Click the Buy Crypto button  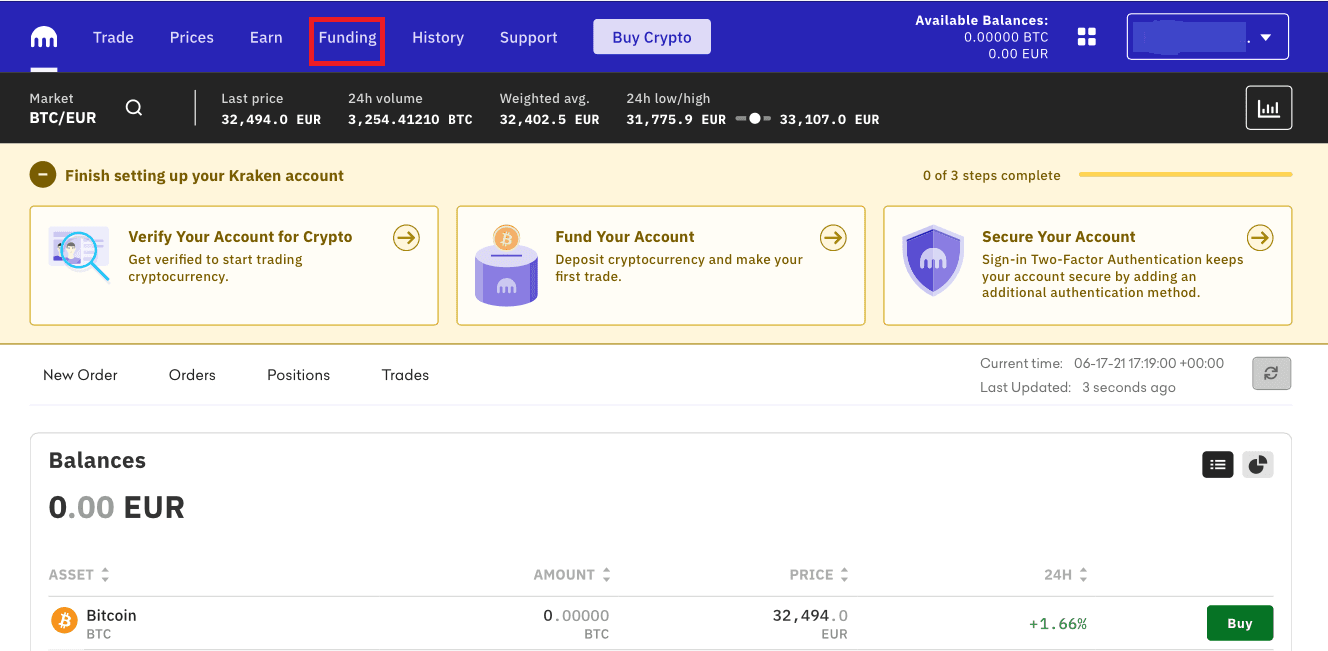click(652, 37)
